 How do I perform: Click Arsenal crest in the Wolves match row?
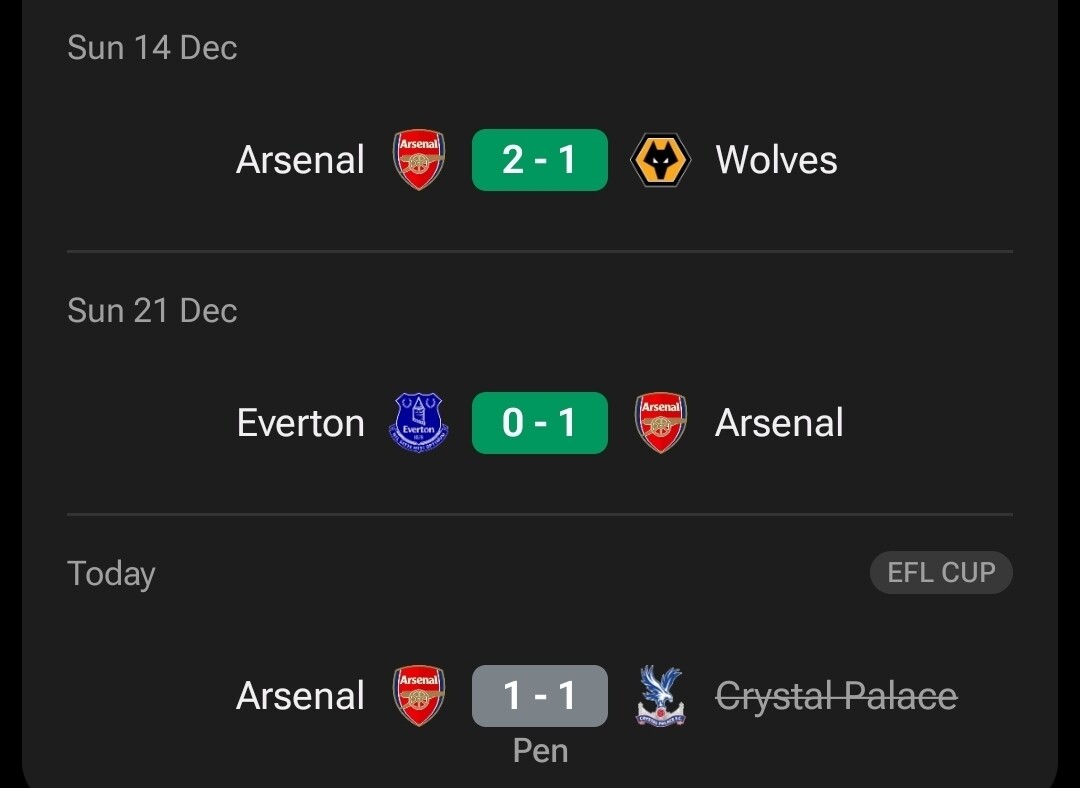click(x=418, y=160)
